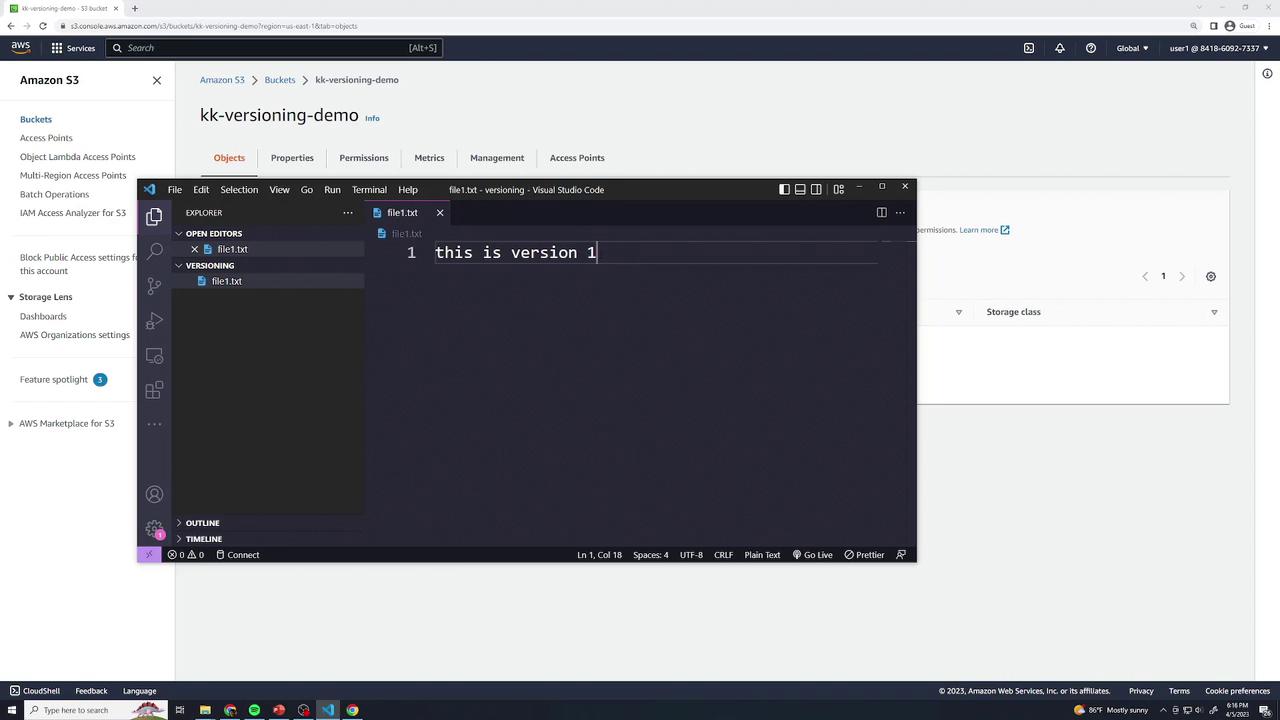The height and width of the screenshot is (720, 1280).
Task: Click CRLF end-of-line indicator
Action: (723, 555)
